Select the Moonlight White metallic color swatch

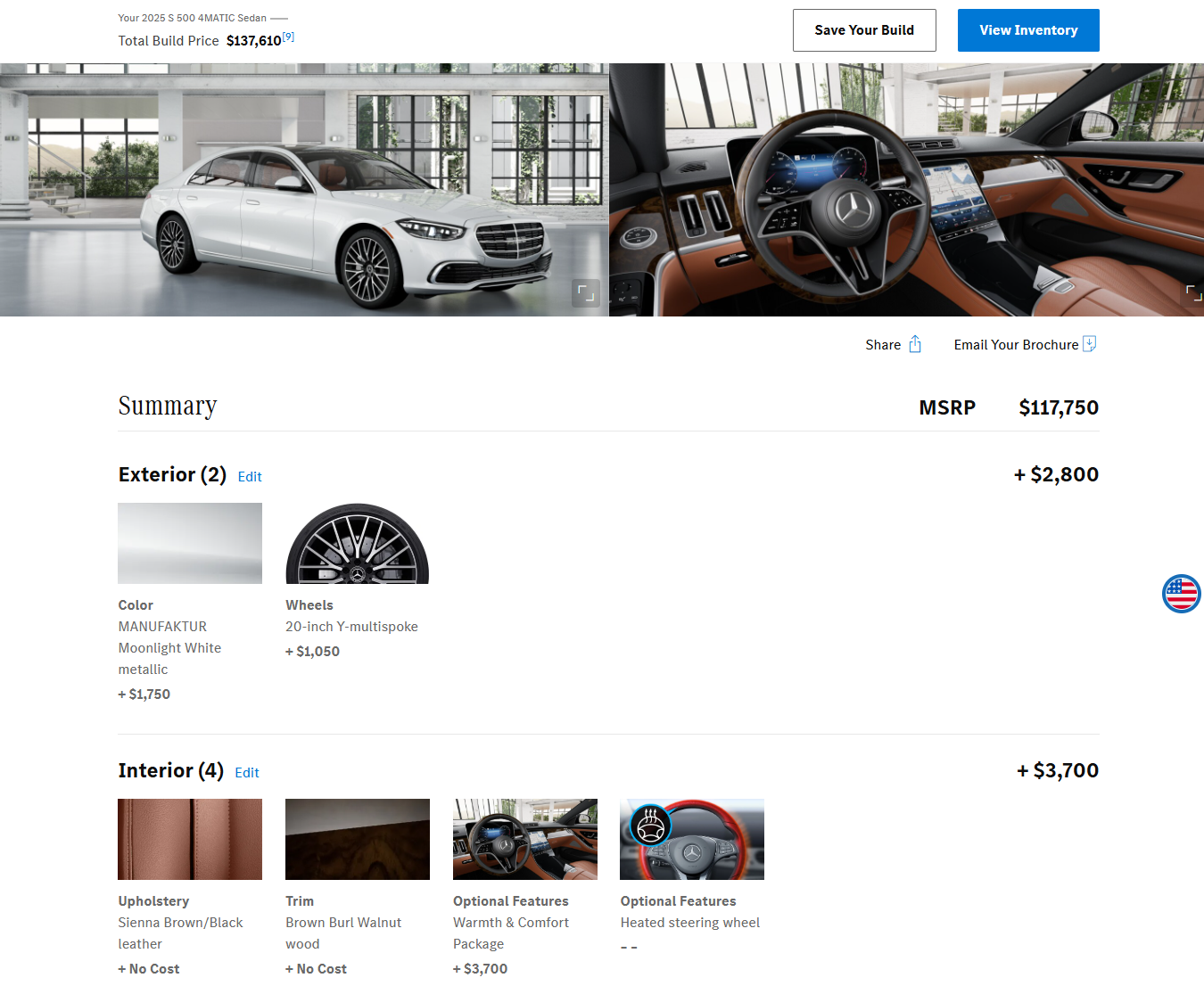coord(190,543)
